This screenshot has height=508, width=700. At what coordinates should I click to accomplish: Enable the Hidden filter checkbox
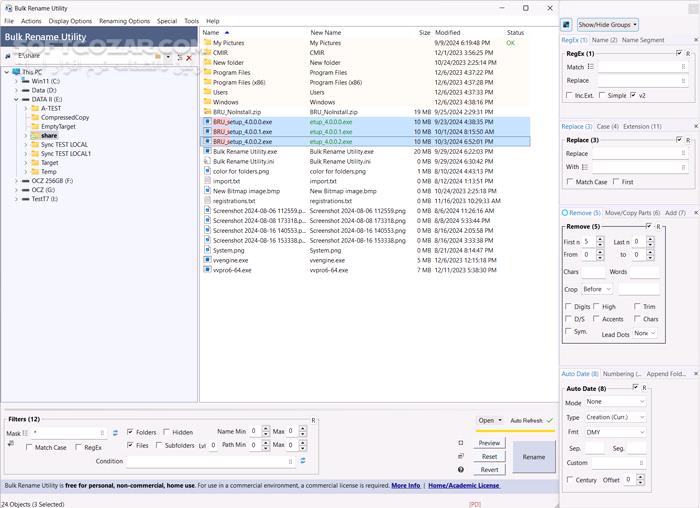click(167, 432)
